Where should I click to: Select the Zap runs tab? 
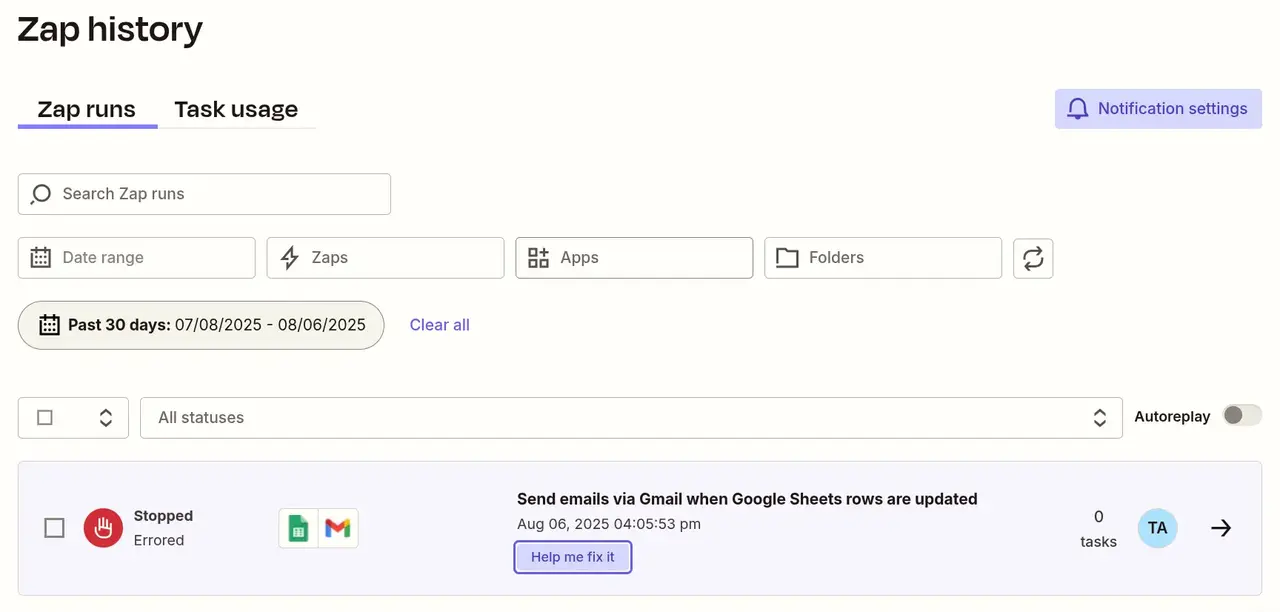[x=87, y=109]
